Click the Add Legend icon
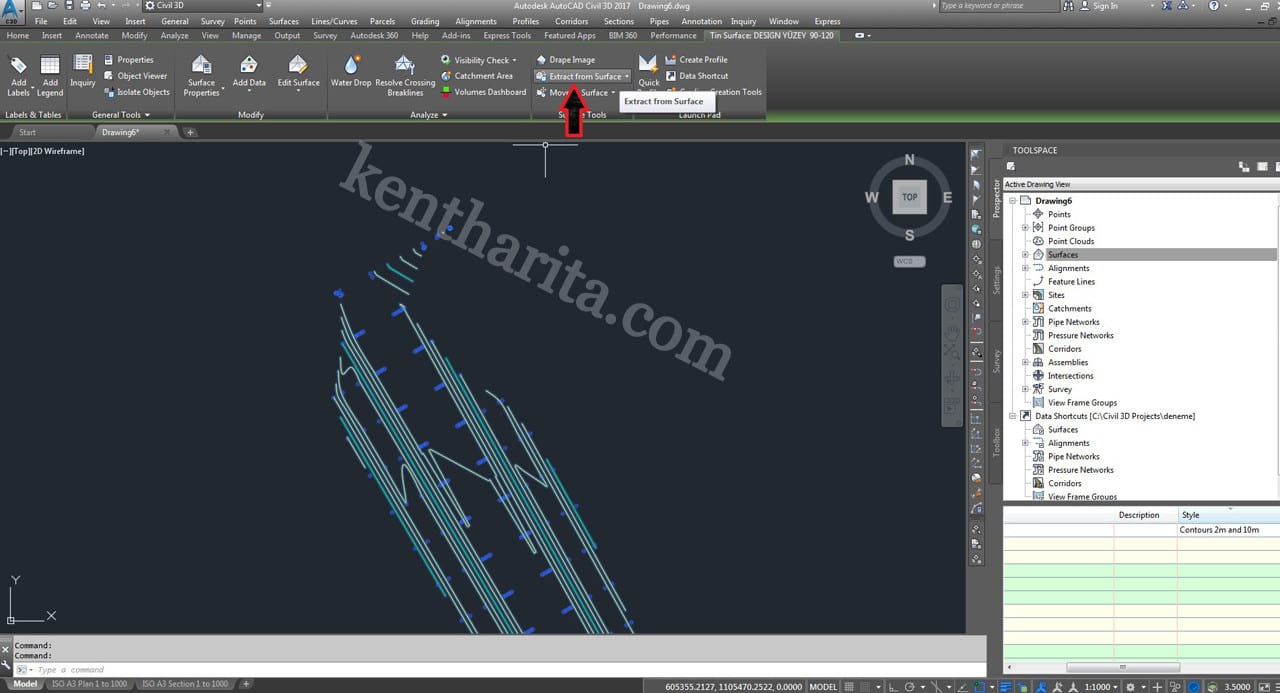This screenshot has width=1280, height=693. pos(50,74)
